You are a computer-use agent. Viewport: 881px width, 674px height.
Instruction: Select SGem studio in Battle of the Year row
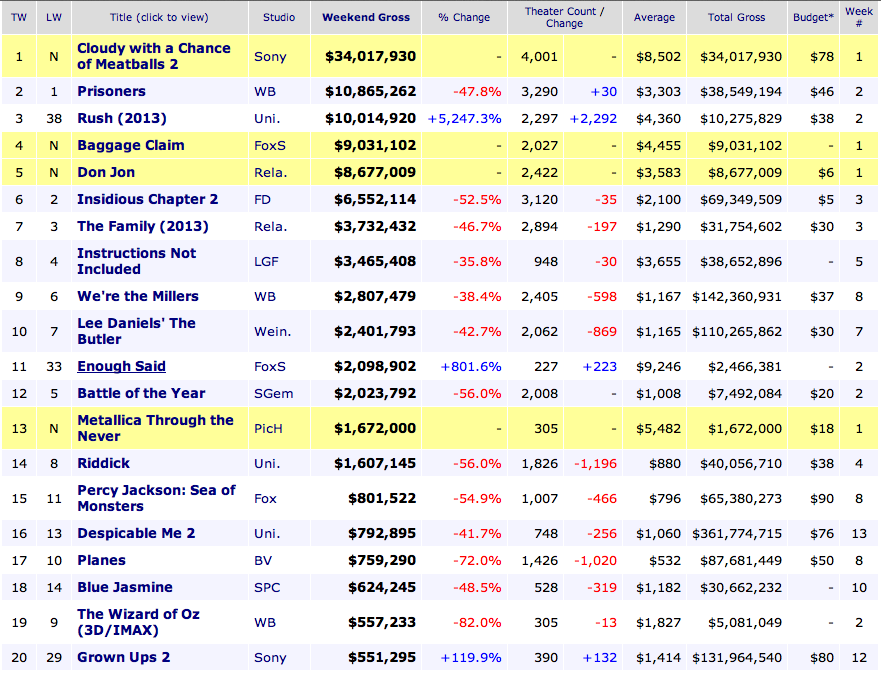tap(274, 394)
